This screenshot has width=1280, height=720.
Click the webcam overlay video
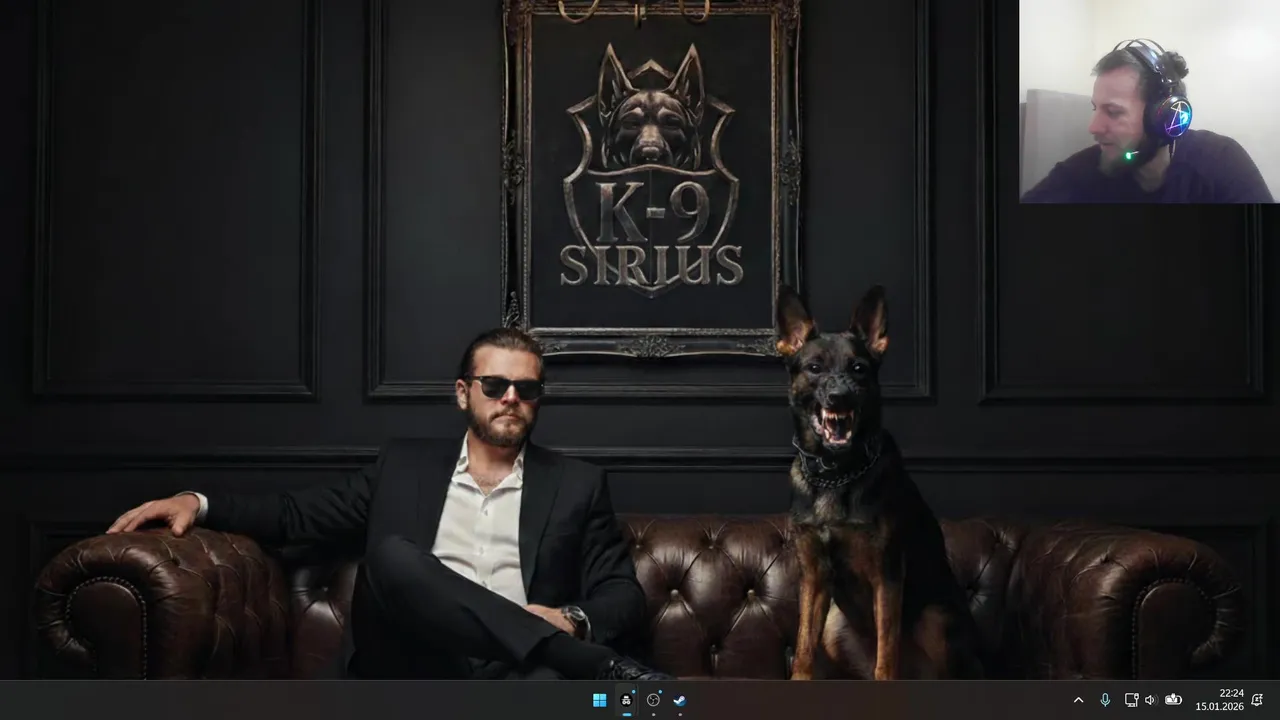click(x=1150, y=102)
